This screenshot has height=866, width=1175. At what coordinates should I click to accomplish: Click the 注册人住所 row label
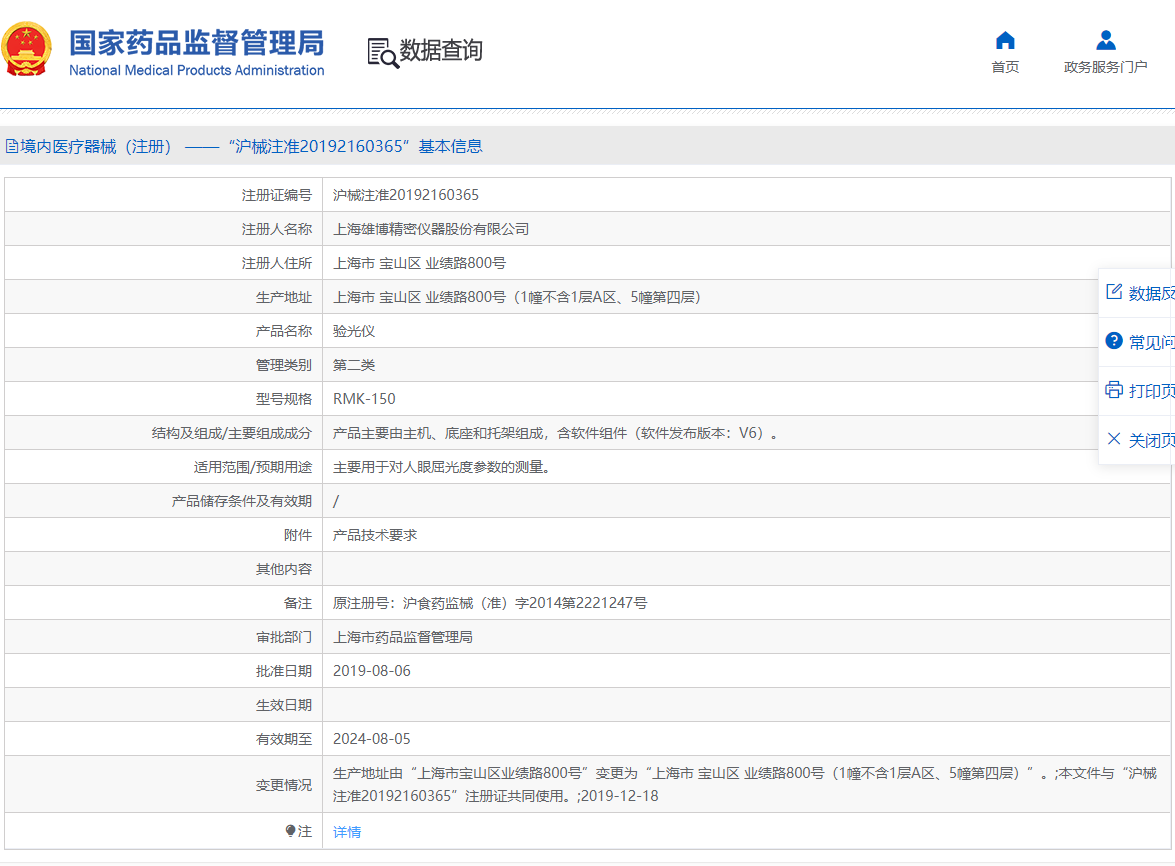click(277, 263)
